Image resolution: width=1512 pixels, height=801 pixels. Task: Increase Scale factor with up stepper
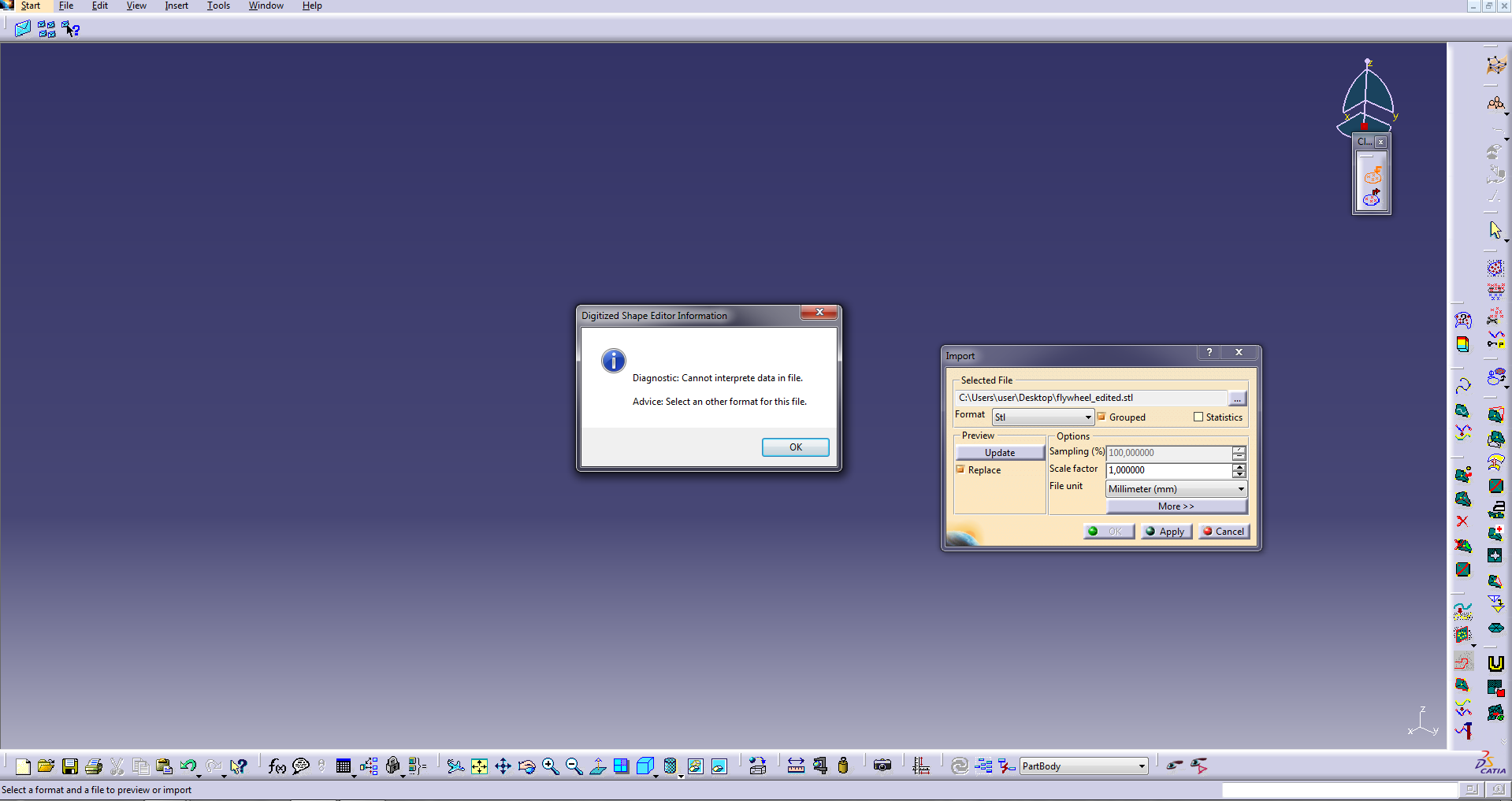coord(1239,466)
